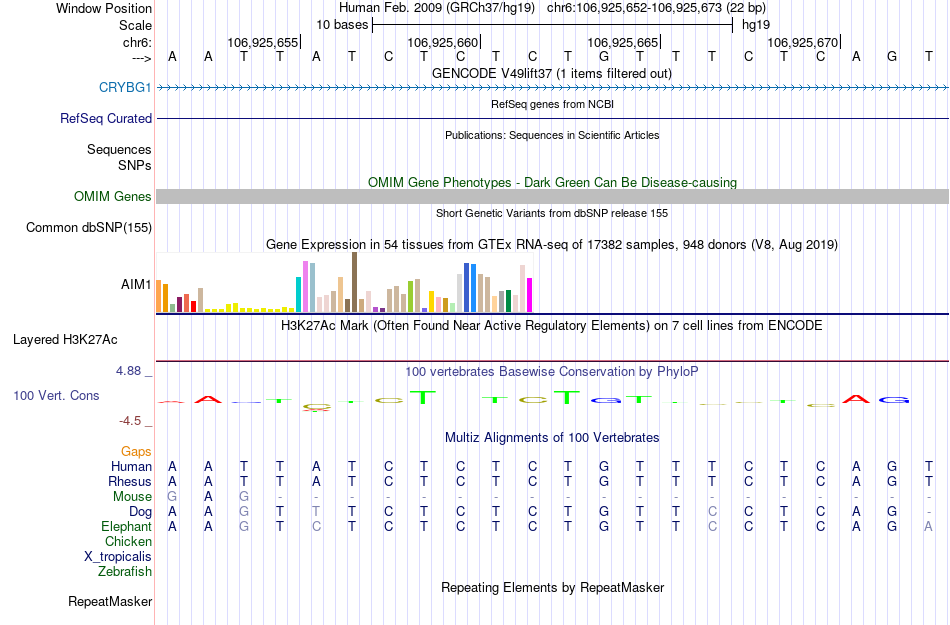Select the Gaps row label
This screenshot has width=950, height=625.
click(x=136, y=451)
